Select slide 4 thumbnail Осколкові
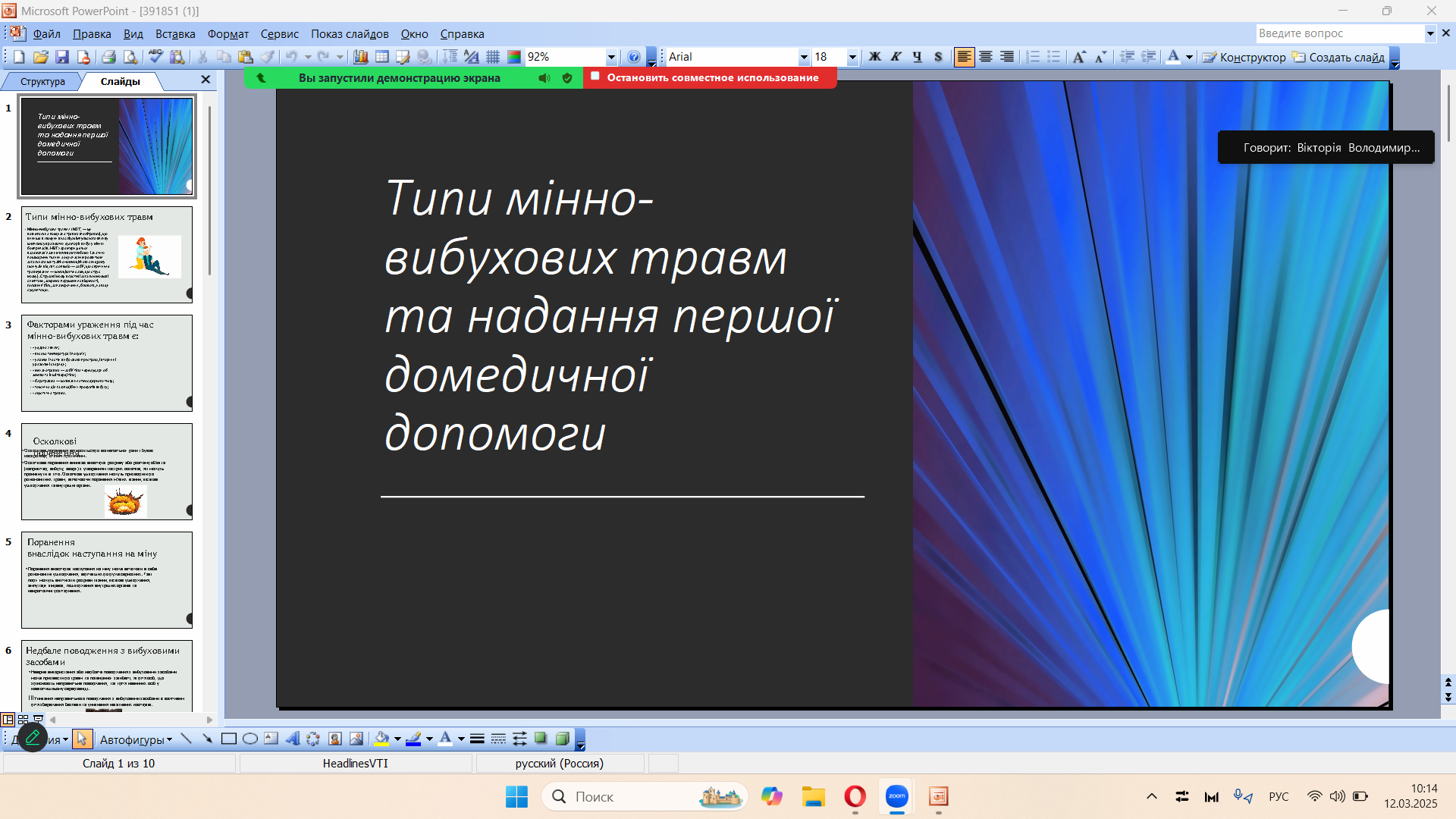 [107, 471]
